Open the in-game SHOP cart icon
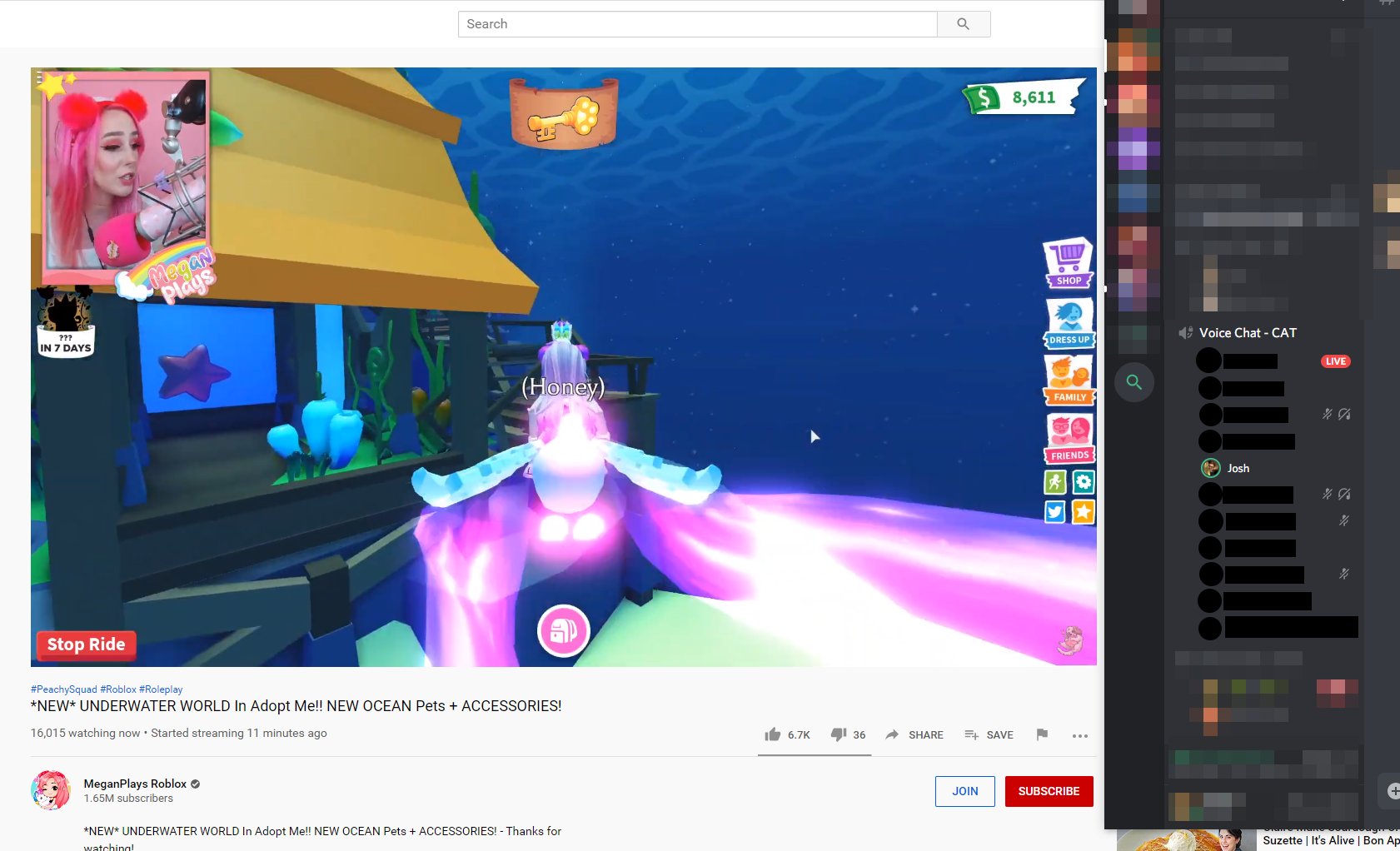Viewport: 1400px width, 851px height. coord(1069,263)
